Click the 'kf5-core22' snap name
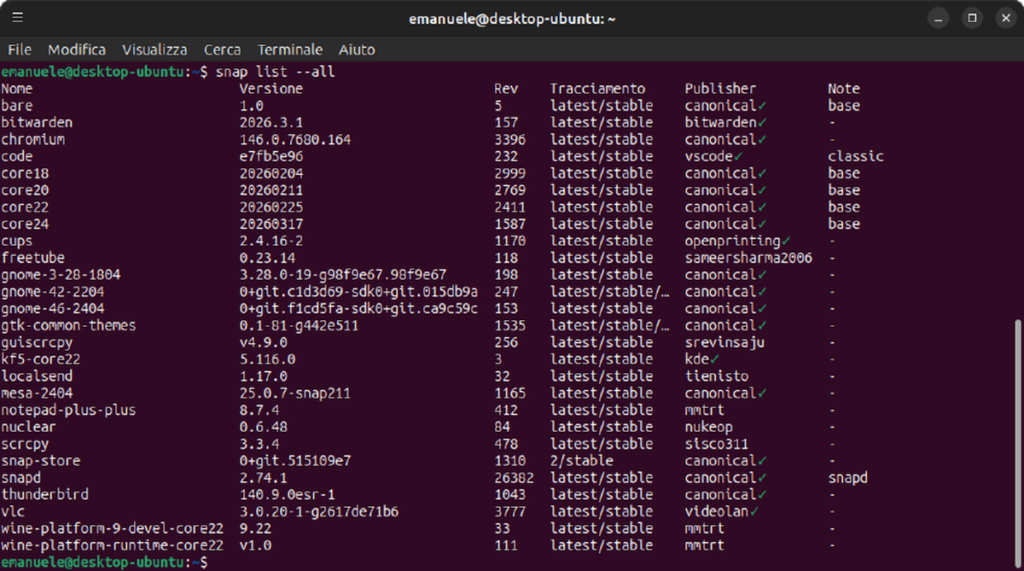This screenshot has height=571, width=1024. [x=40, y=359]
